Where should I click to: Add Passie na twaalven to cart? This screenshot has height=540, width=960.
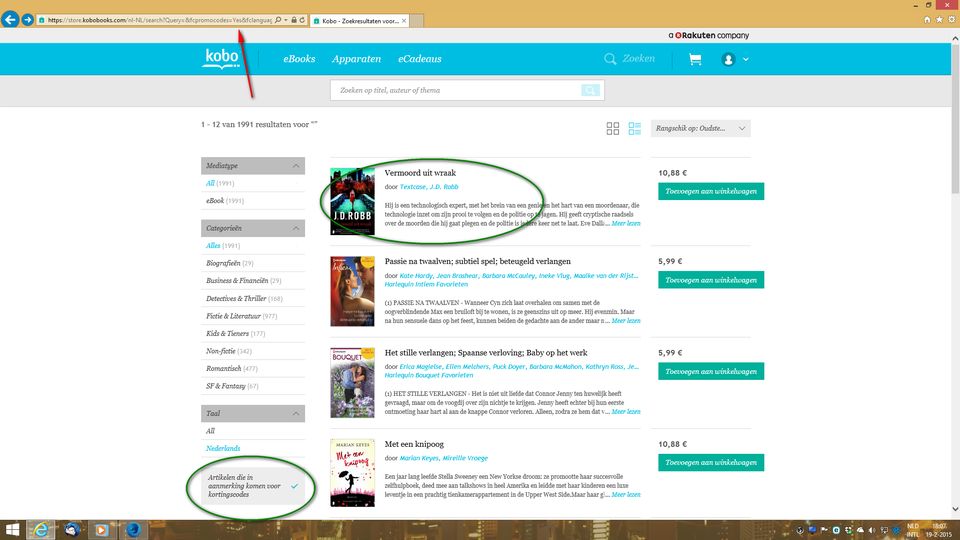[711, 280]
